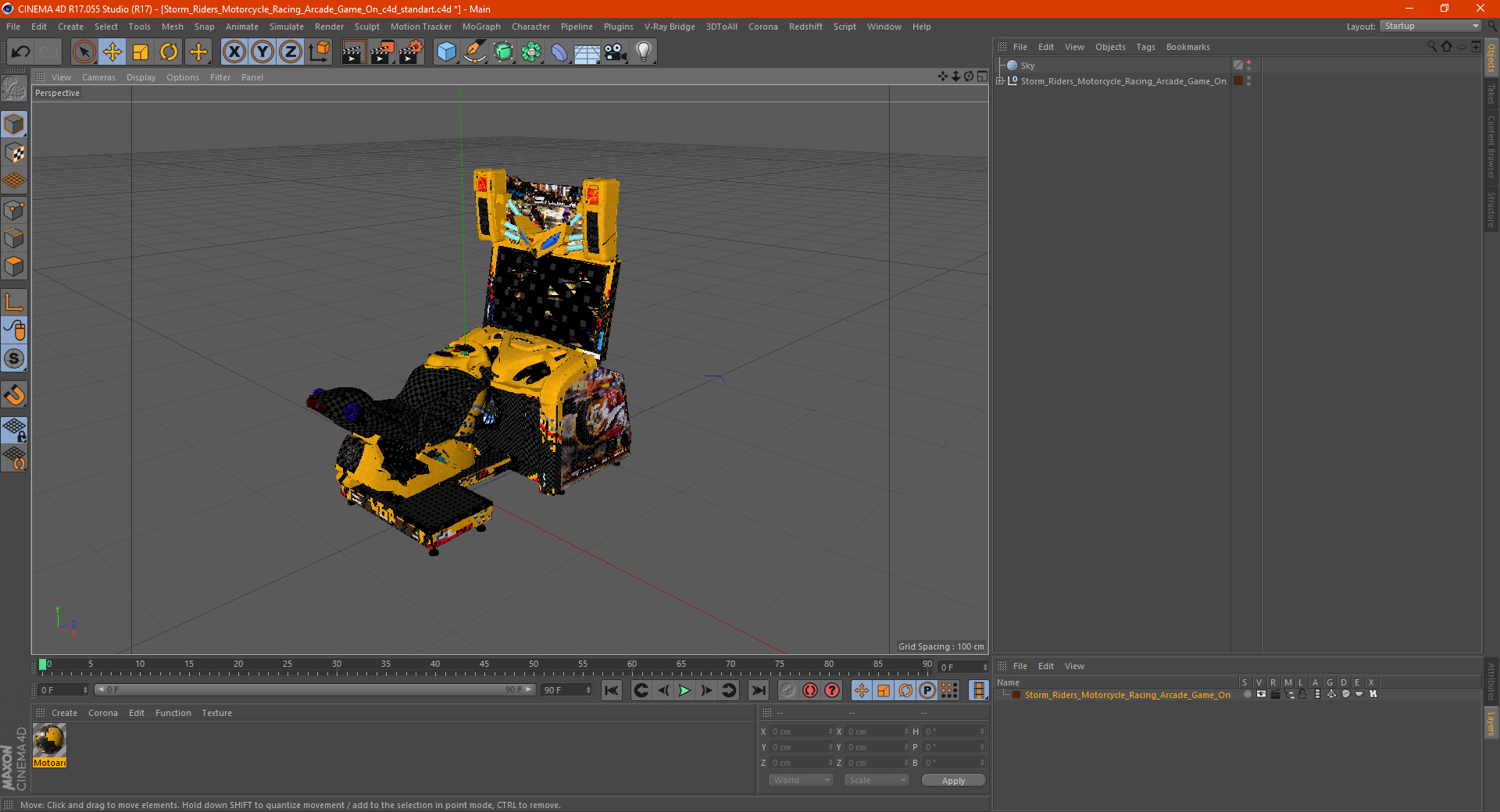Add a cube primitive object
Image resolution: width=1500 pixels, height=812 pixels.
coord(446,52)
